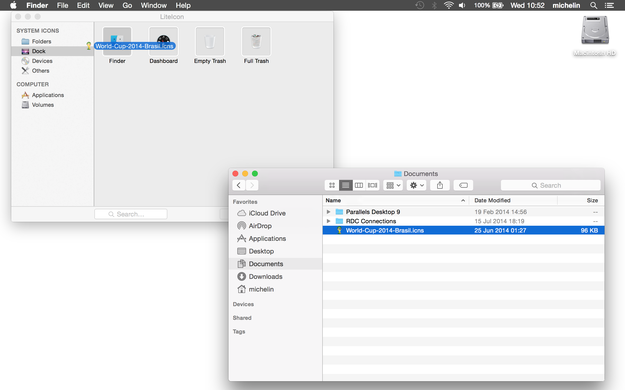Sort list by Size column header
This screenshot has height=390, width=625.
581,200
